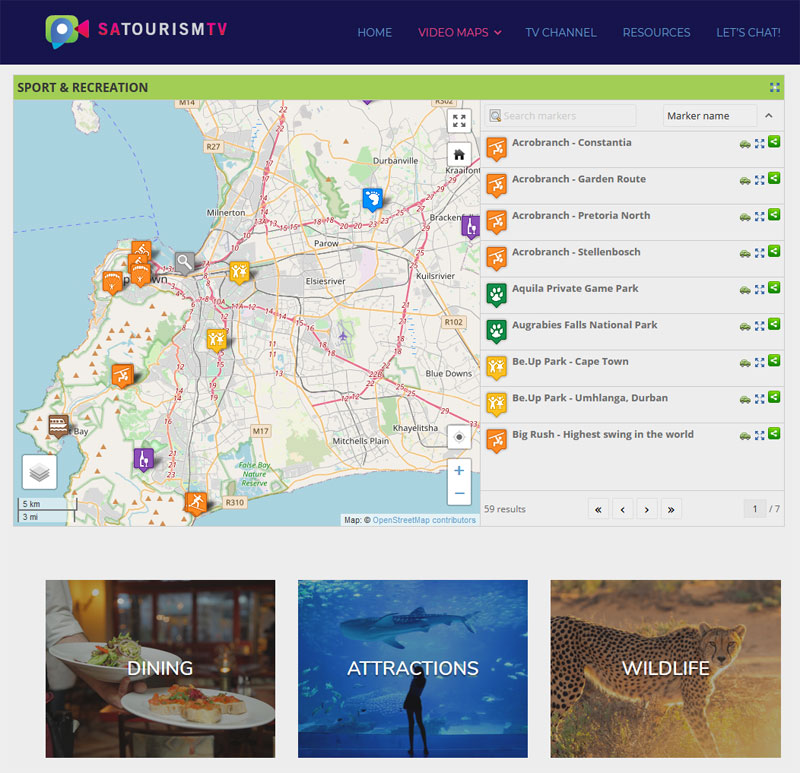Image resolution: width=800 pixels, height=773 pixels.
Task: Select the blue footprint marker on the map
Action: tap(373, 199)
